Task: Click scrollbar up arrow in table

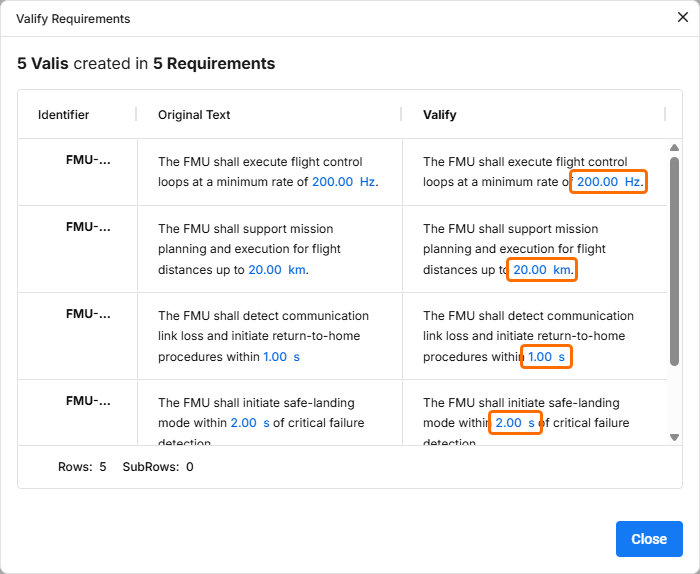Action: point(674,148)
